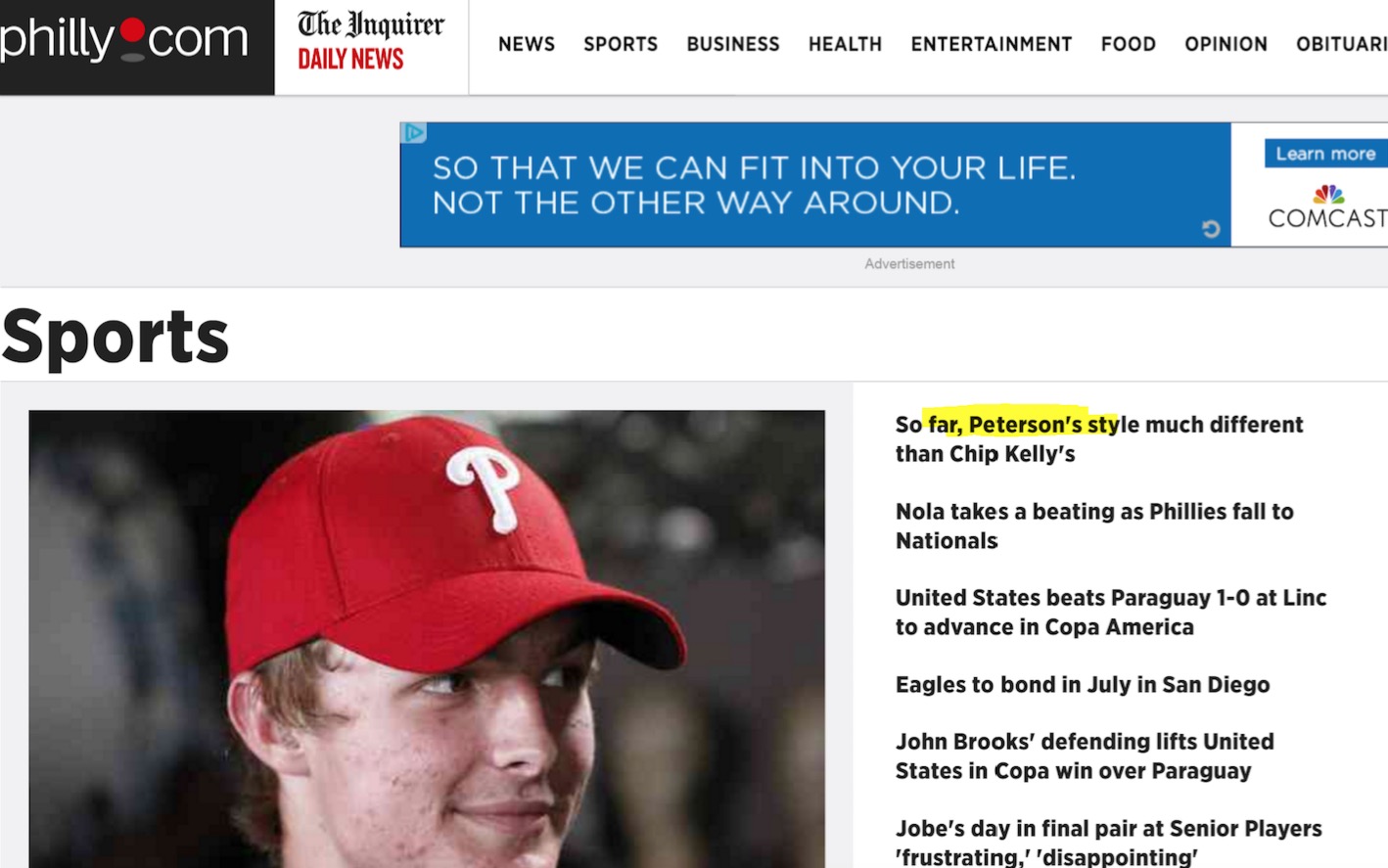The height and width of the screenshot is (868, 1388).
Task: Click the ad replay arrow icon
Action: click(x=1211, y=228)
